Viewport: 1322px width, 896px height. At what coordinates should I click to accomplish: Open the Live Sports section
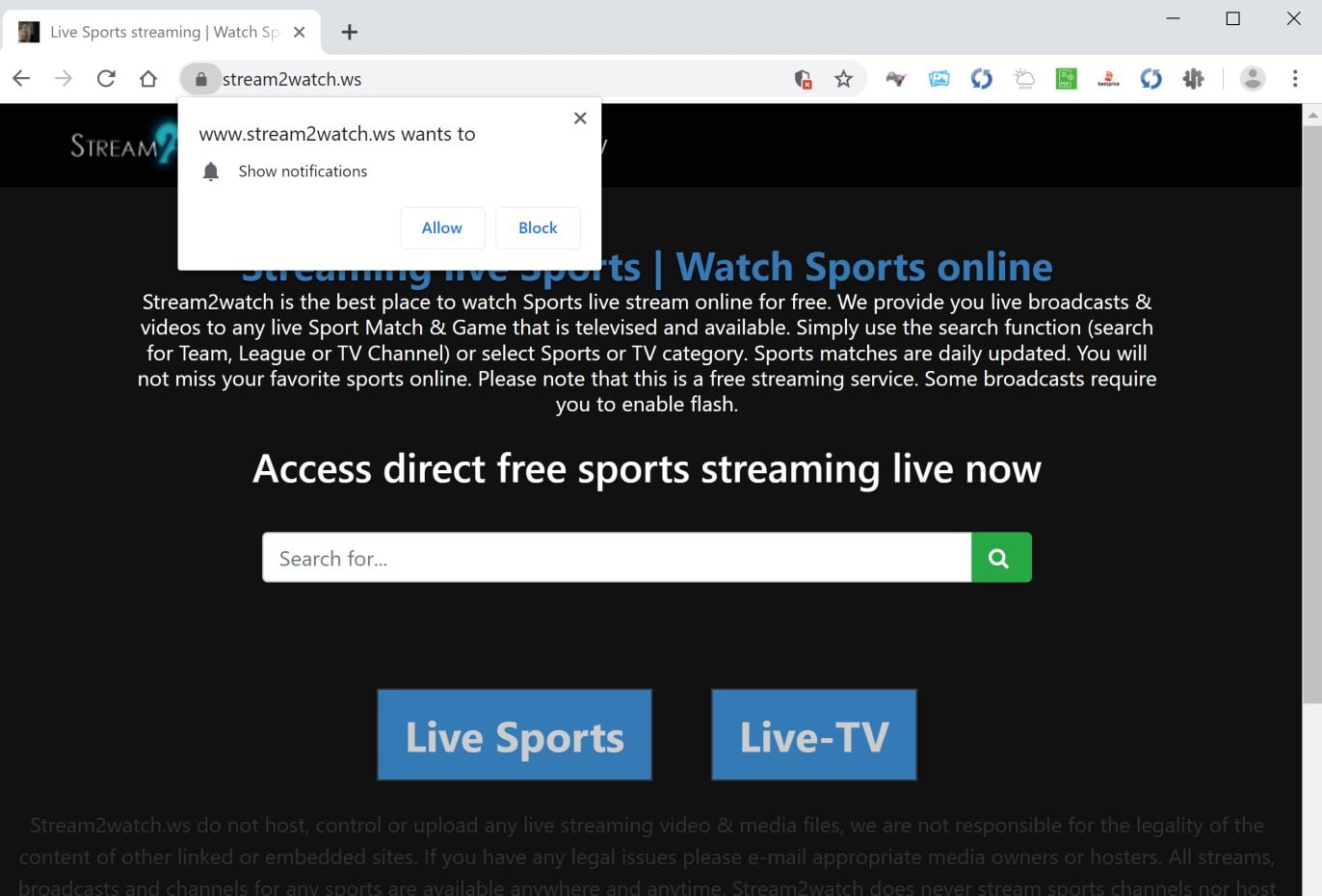(515, 735)
